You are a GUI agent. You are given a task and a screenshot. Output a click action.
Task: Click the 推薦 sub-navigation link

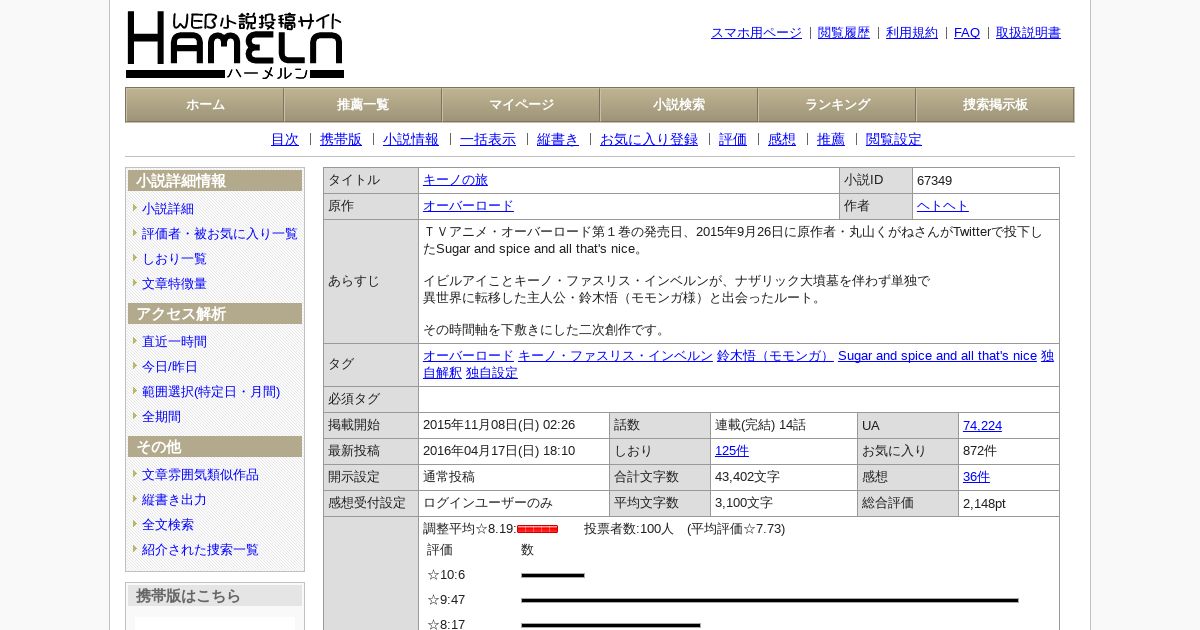[831, 140]
